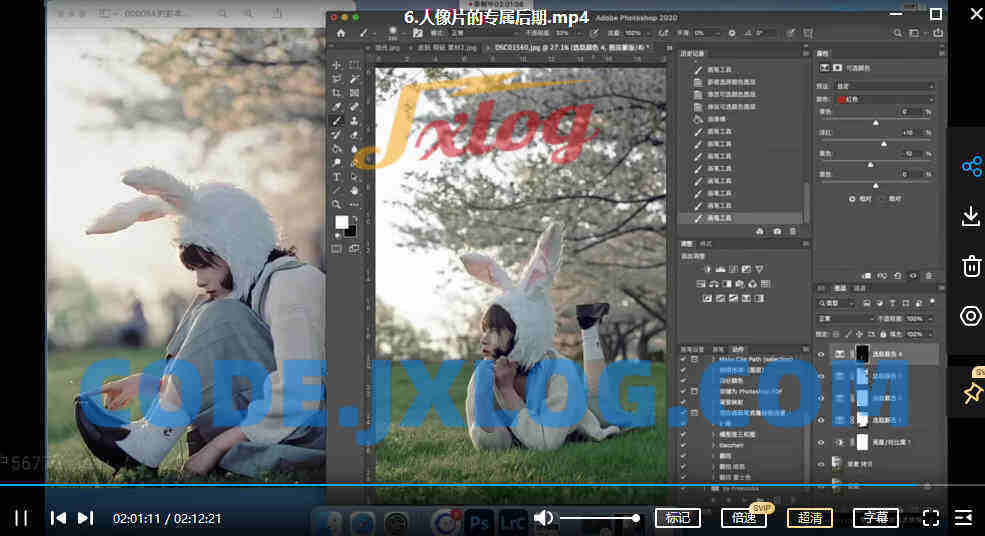985x536 pixels.
Task: Delete the video with the trash icon
Action: 971,266
